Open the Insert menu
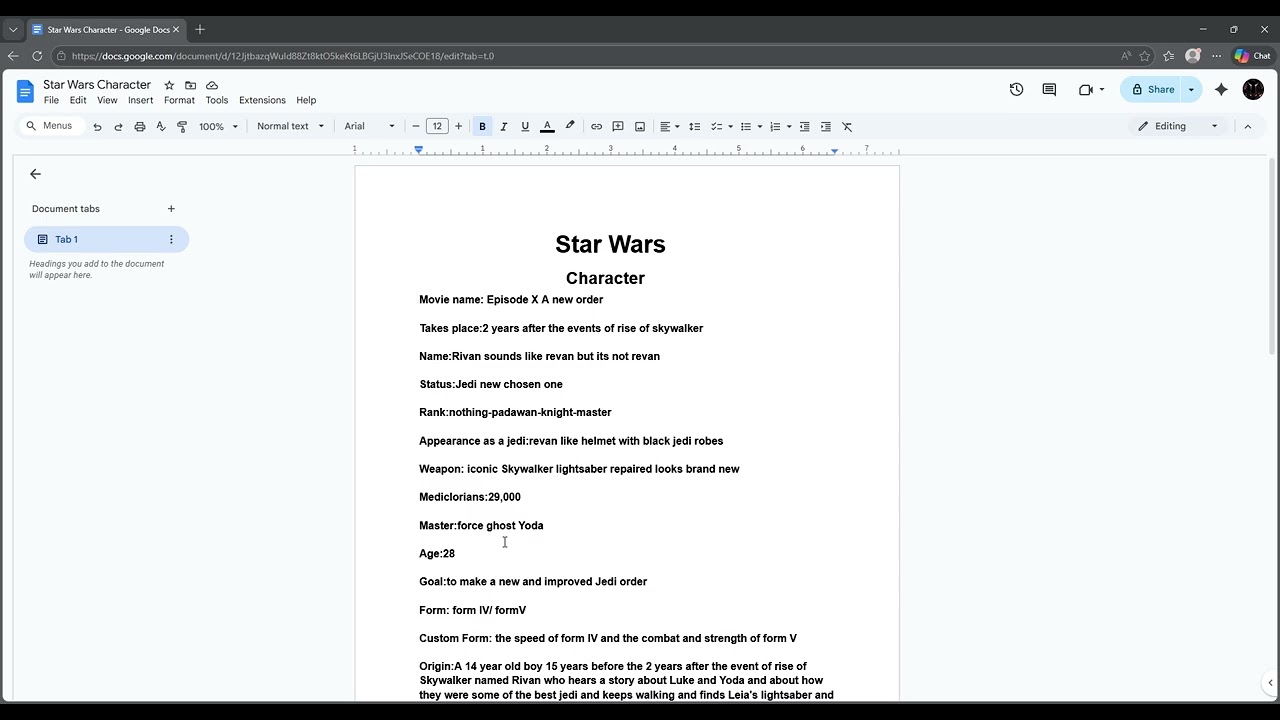Image resolution: width=1280 pixels, height=720 pixels. click(140, 100)
